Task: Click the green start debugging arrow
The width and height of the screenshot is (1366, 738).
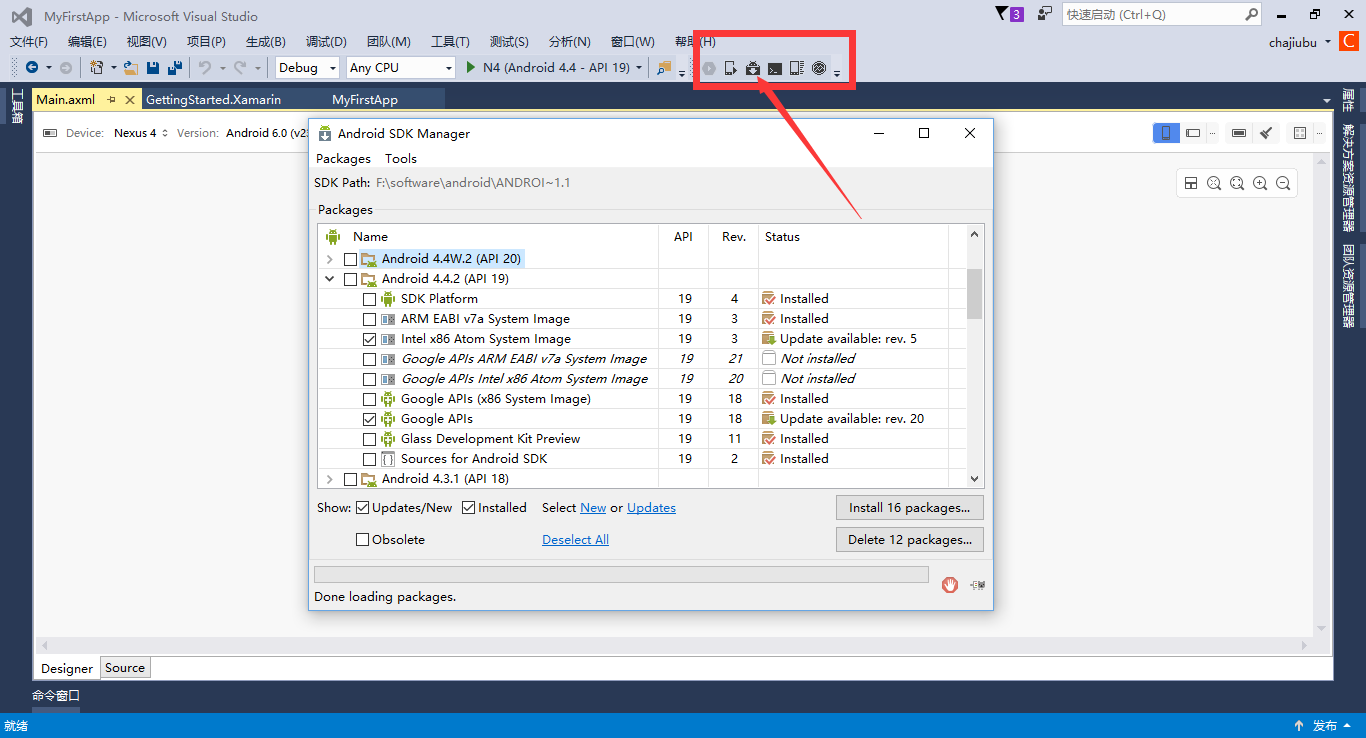Action: tap(472, 68)
